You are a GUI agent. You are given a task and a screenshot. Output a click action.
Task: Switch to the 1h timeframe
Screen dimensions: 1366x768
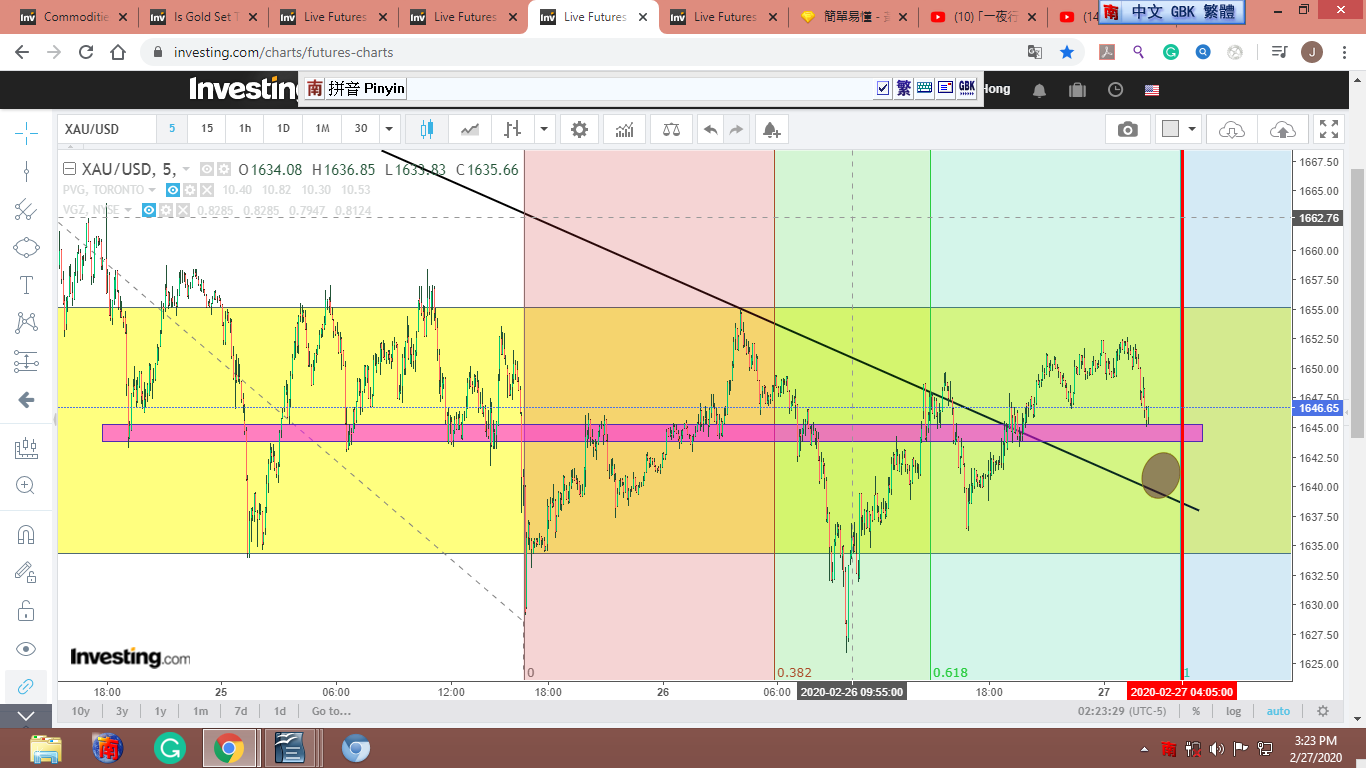point(245,129)
